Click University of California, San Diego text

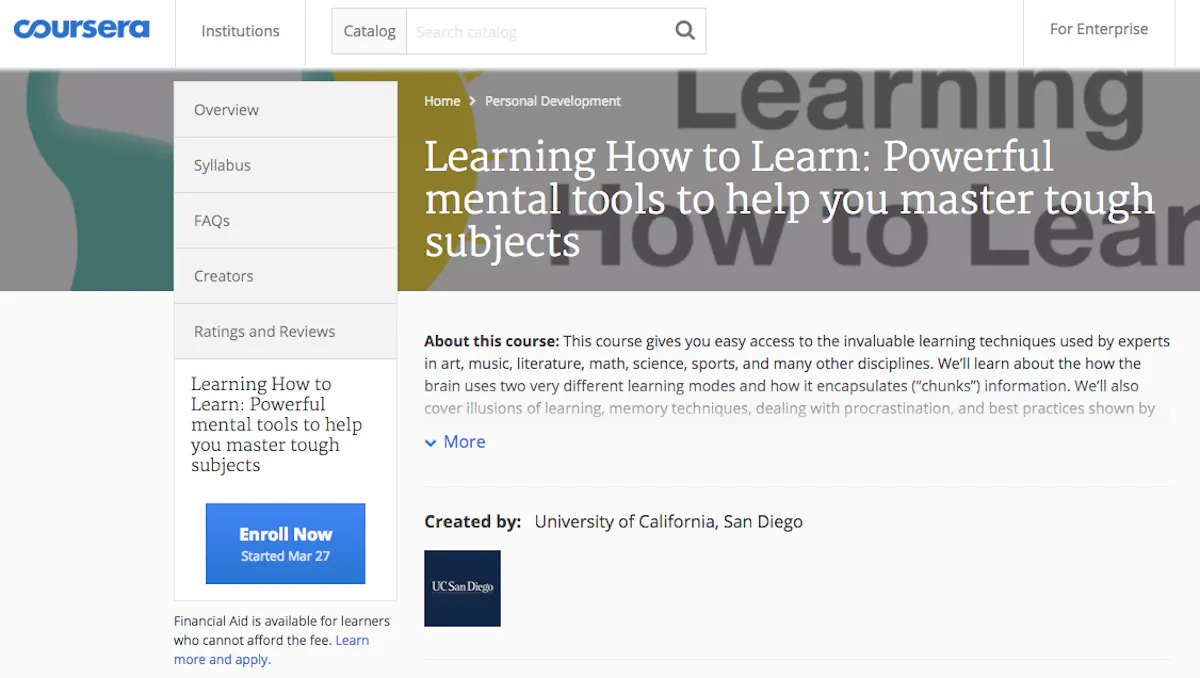[x=668, y=521]
